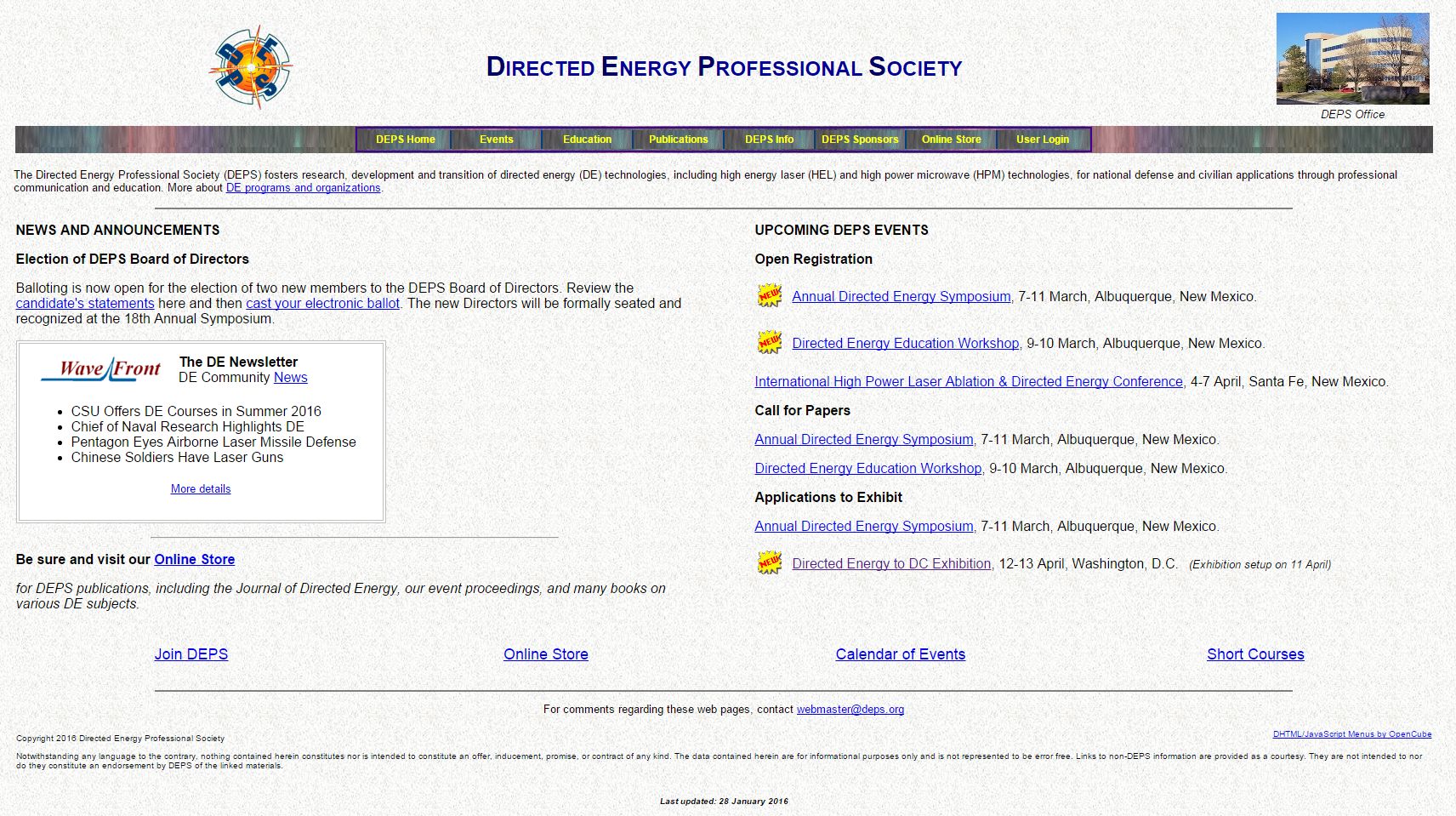Click the large Online Store link in the bottom link row
The height and width of the screenshot is (816, 1456).
point(546,654)
